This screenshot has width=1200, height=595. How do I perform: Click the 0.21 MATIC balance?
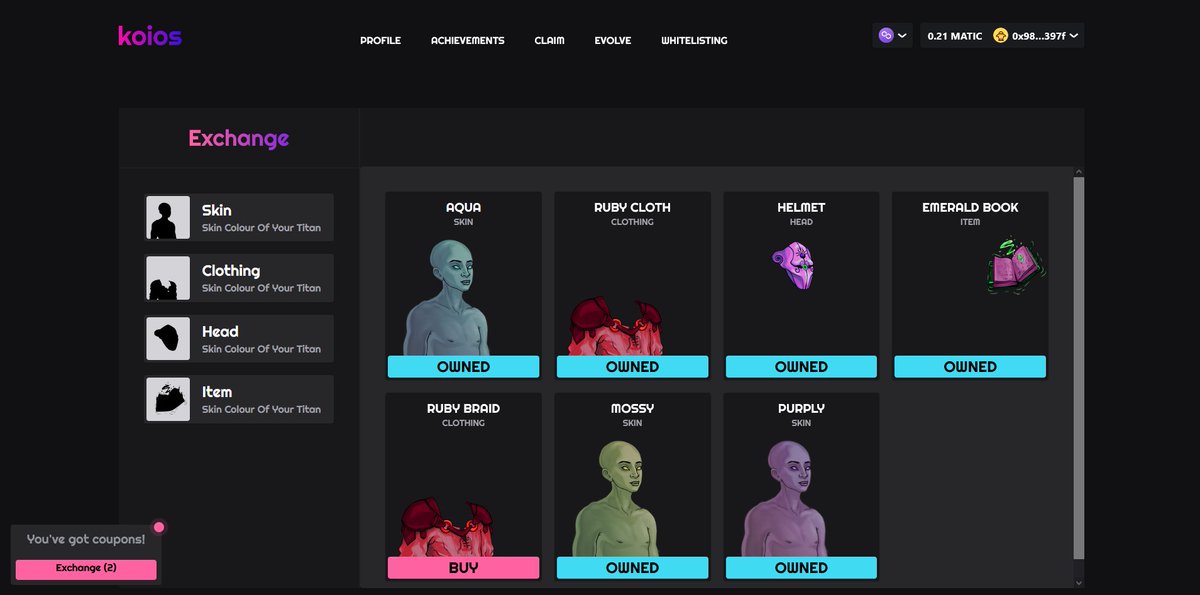pyautogui.click(x=954, y=36)
